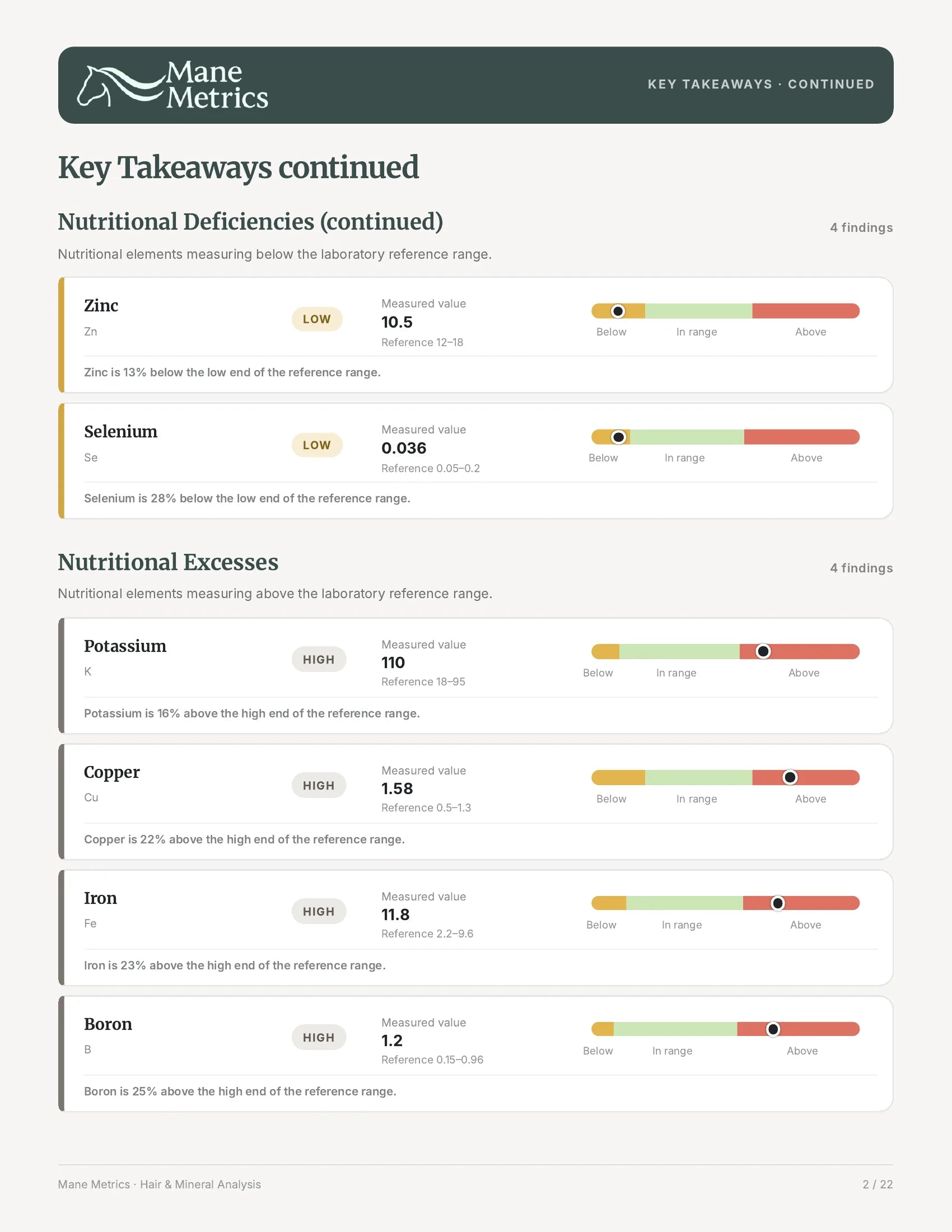Click the HIGH badge on Potassium card
Screen dimensions: 952x1232
pyautogui.click(x=319, y=660)
